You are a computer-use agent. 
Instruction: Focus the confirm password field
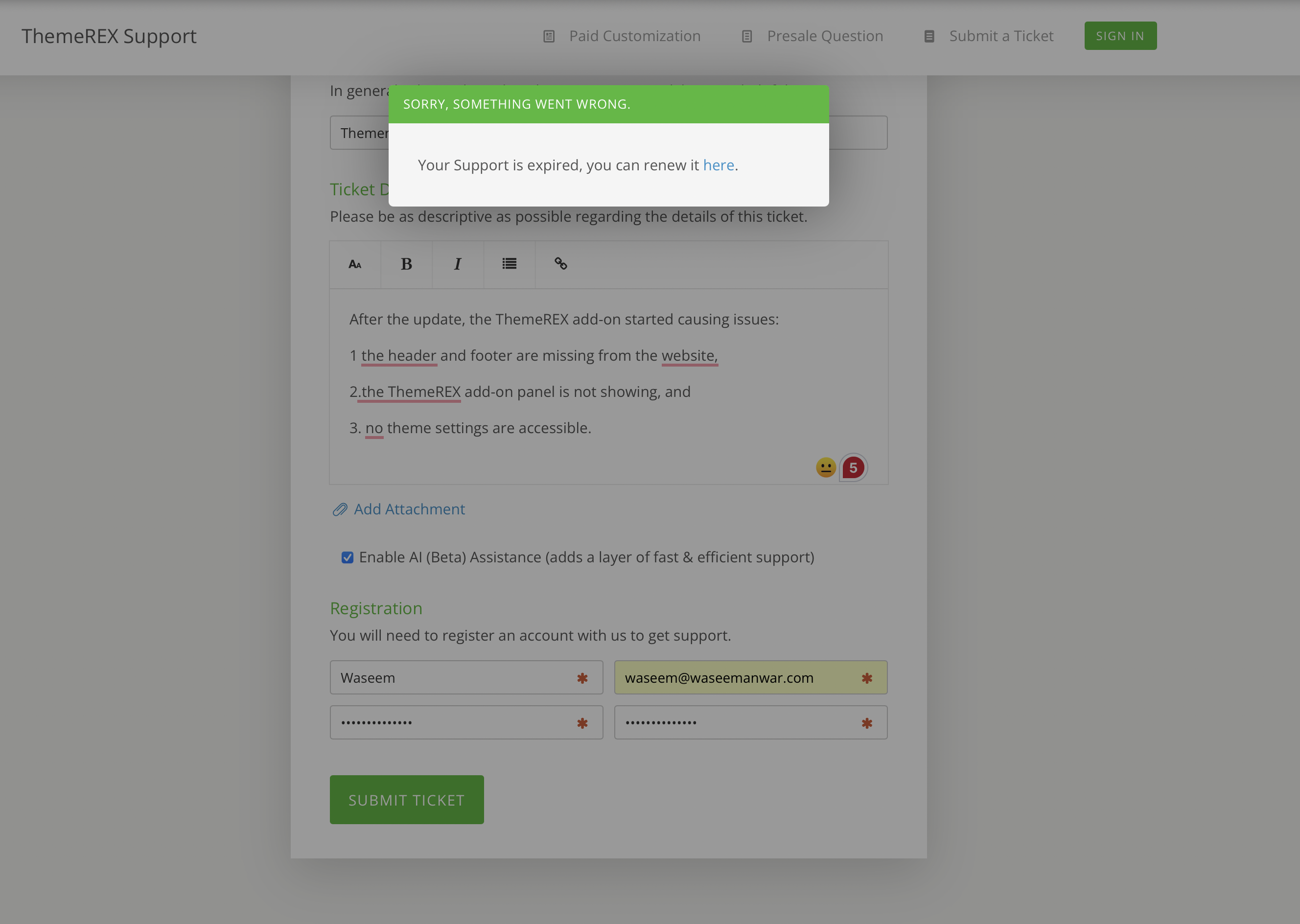(751, 722)
